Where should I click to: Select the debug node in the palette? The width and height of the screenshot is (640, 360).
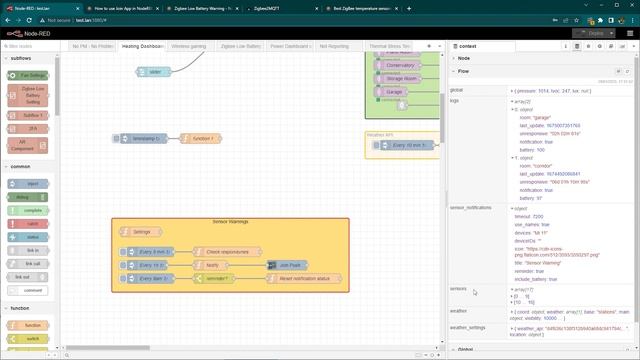pyautogui.click(x=28, y=197)
